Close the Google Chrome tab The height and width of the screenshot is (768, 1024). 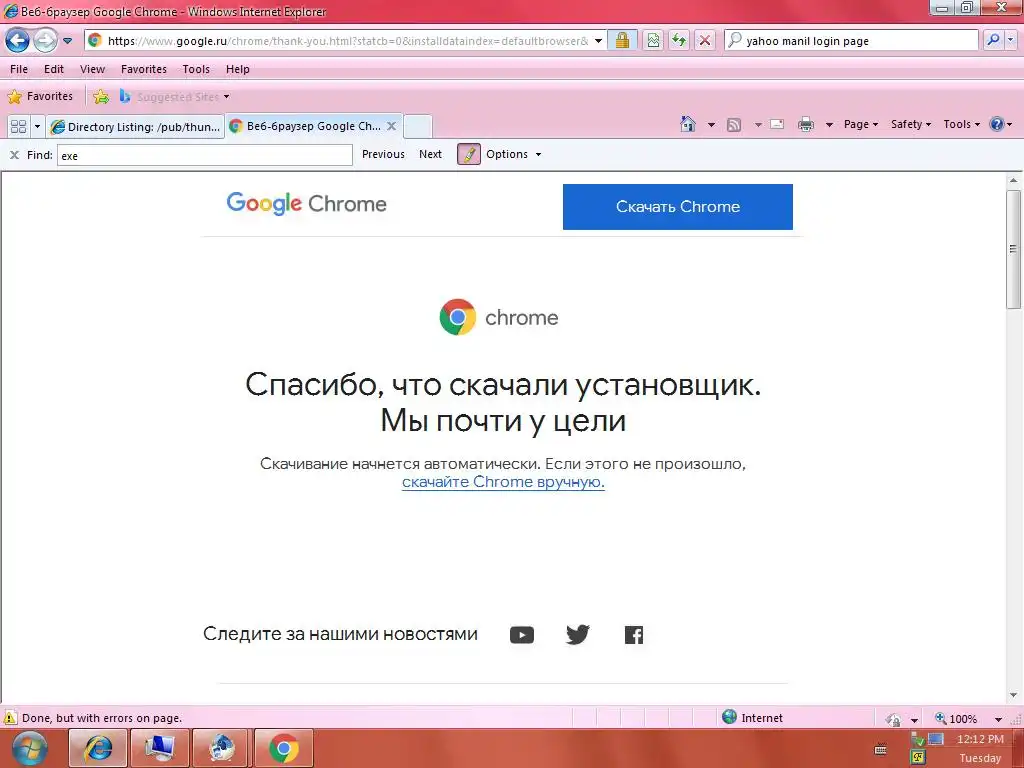(391, 126)
